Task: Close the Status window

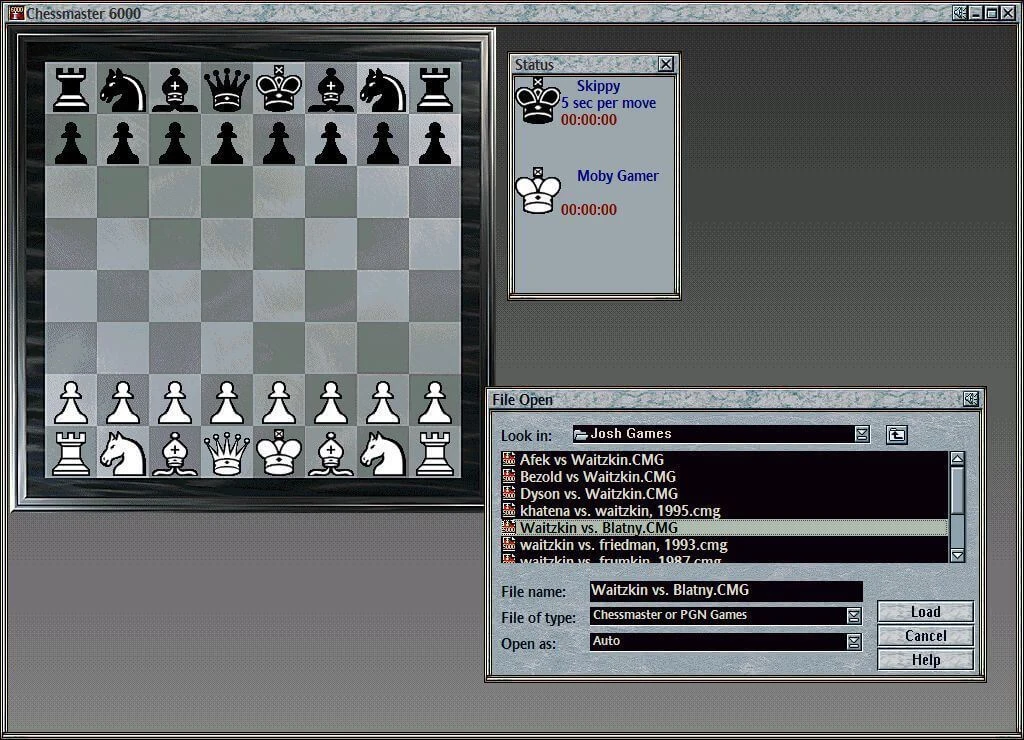Action: coord(665,64)
